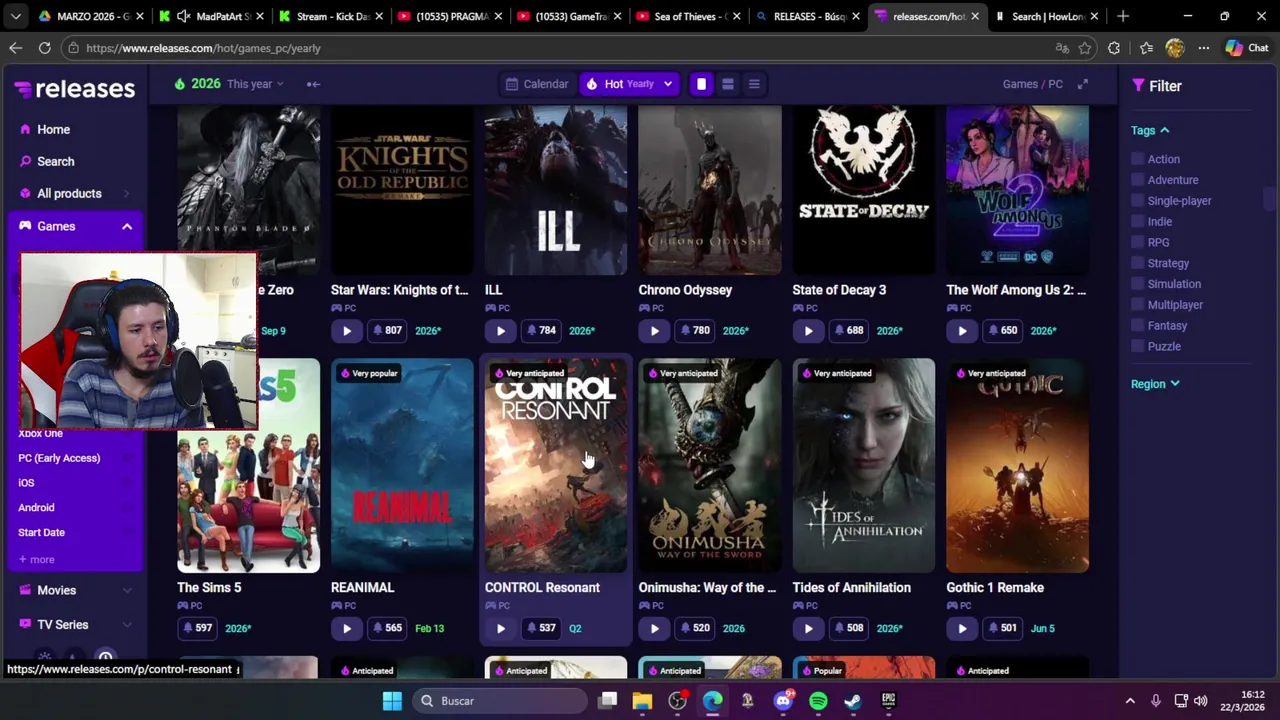This screenshot has height=720, width=1280.
Task: Click the Games breadcrumb link
Action: click(x=1020, y=84)
